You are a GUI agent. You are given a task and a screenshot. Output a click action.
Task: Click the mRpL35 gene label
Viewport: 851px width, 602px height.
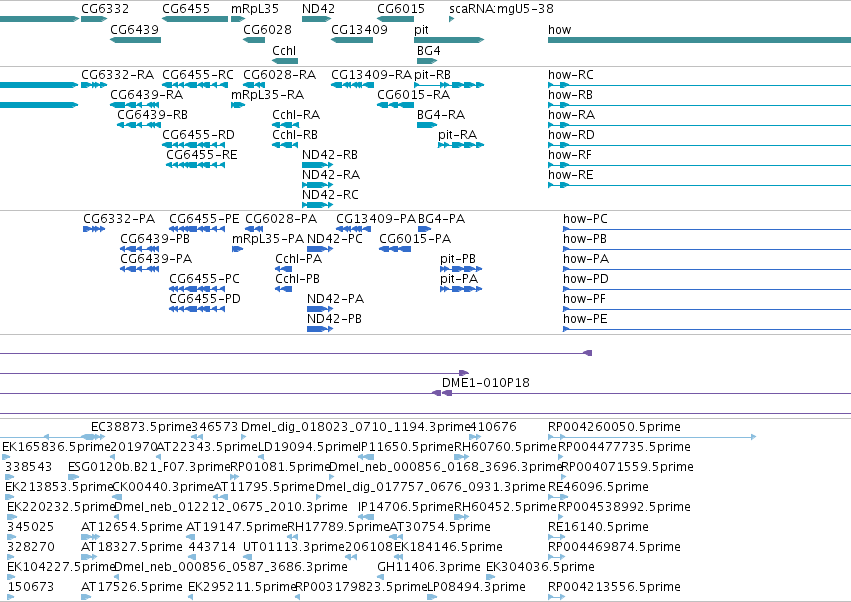coord(255,9)
